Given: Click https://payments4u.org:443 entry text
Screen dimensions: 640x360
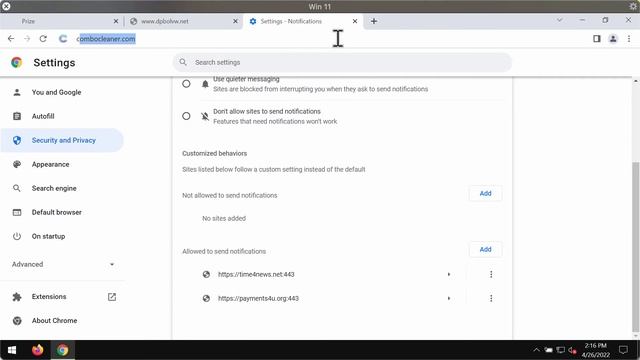Looking at the screenshot, I should (x=258, y=298).
